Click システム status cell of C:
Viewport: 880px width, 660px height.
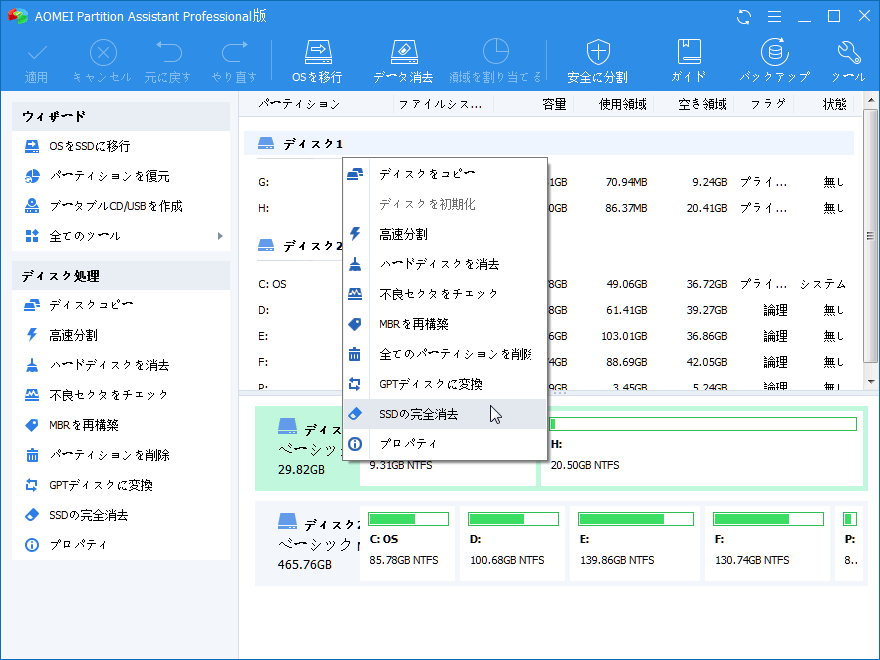822,284
